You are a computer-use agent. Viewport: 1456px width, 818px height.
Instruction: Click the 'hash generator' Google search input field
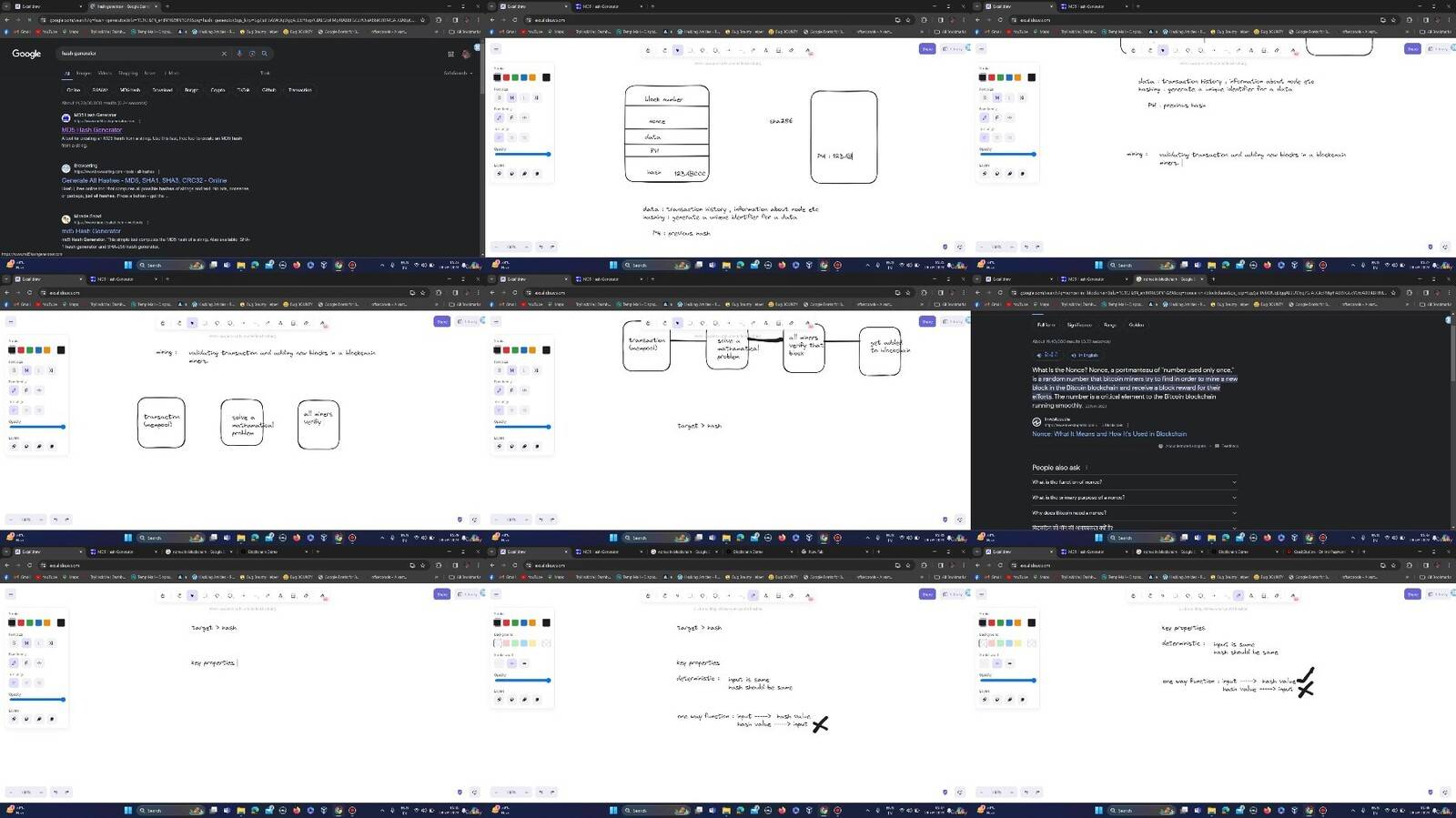(138, 54)
